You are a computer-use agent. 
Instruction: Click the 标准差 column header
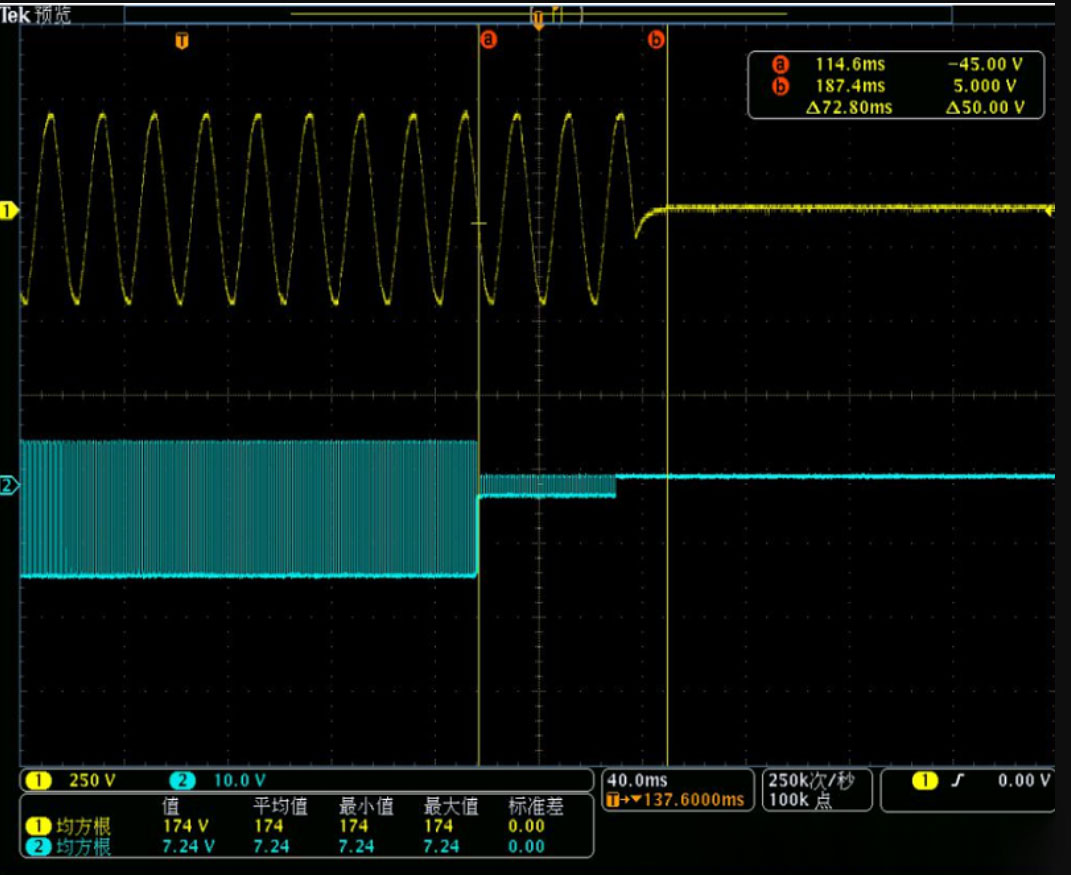tap(536, 807)
